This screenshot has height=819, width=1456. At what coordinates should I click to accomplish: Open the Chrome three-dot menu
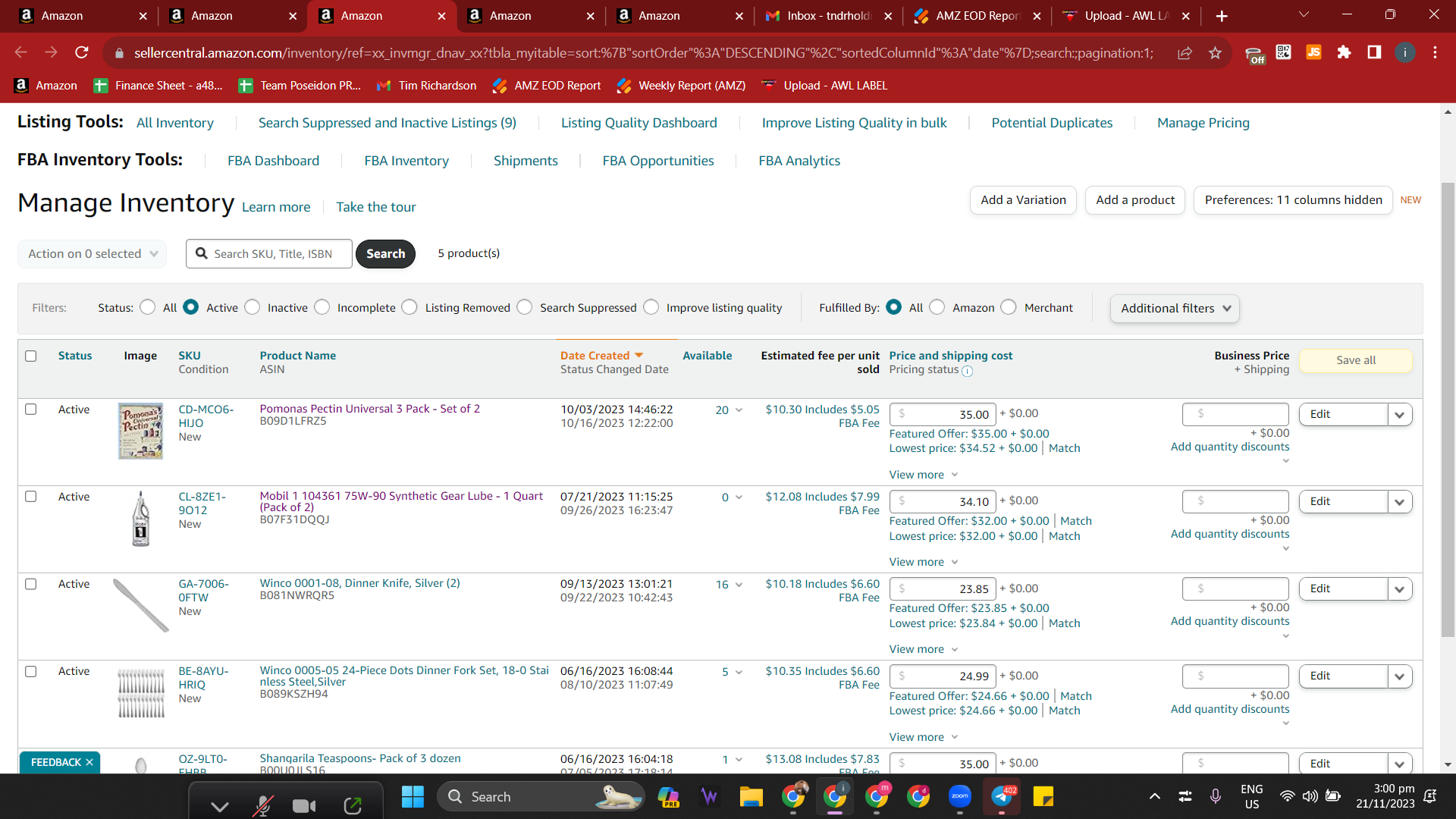pos(1435,52)
